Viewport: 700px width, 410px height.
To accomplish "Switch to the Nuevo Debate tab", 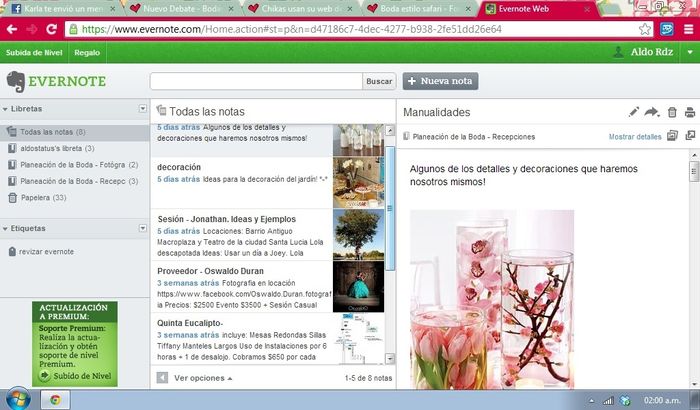I will pos(183,8).
